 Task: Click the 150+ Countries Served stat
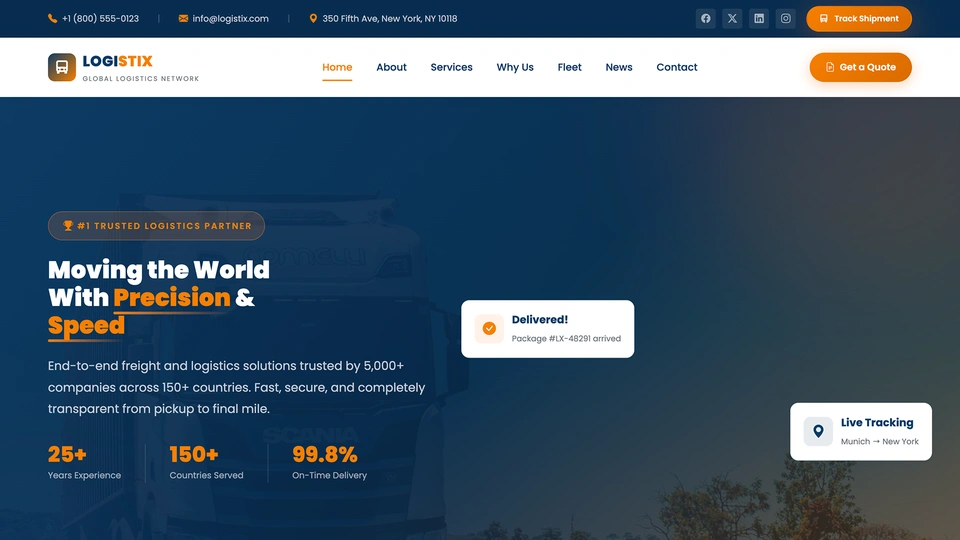click(x=206, y=462)
